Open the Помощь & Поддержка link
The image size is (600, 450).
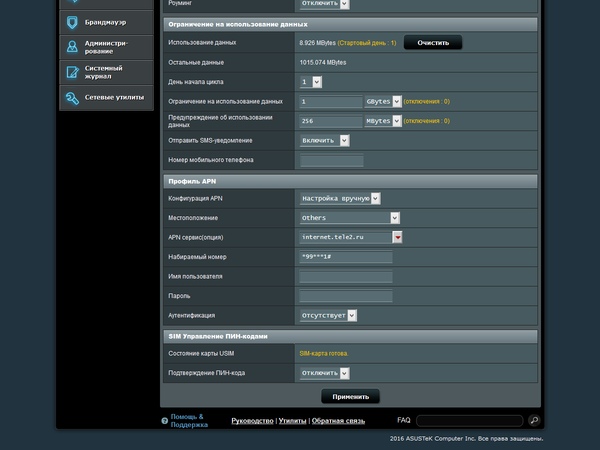coord(189,421)
